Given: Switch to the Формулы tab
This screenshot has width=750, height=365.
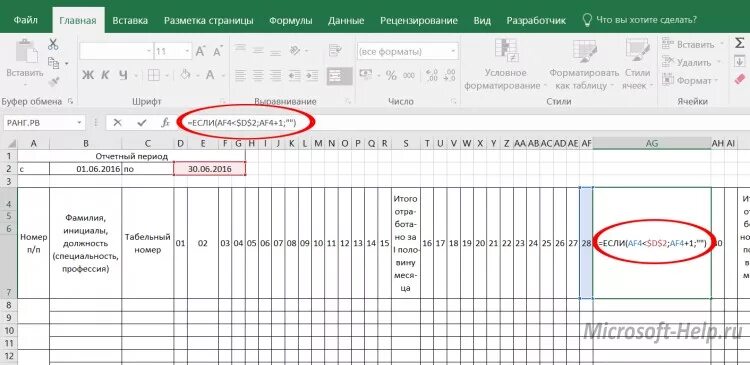Looking at the screenshot, I should coord(290,21).
